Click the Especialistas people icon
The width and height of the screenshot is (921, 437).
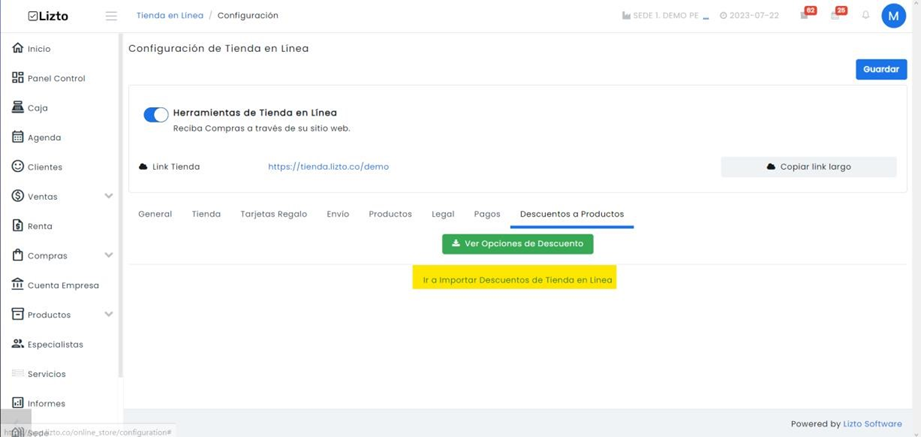tap(18, 344)
